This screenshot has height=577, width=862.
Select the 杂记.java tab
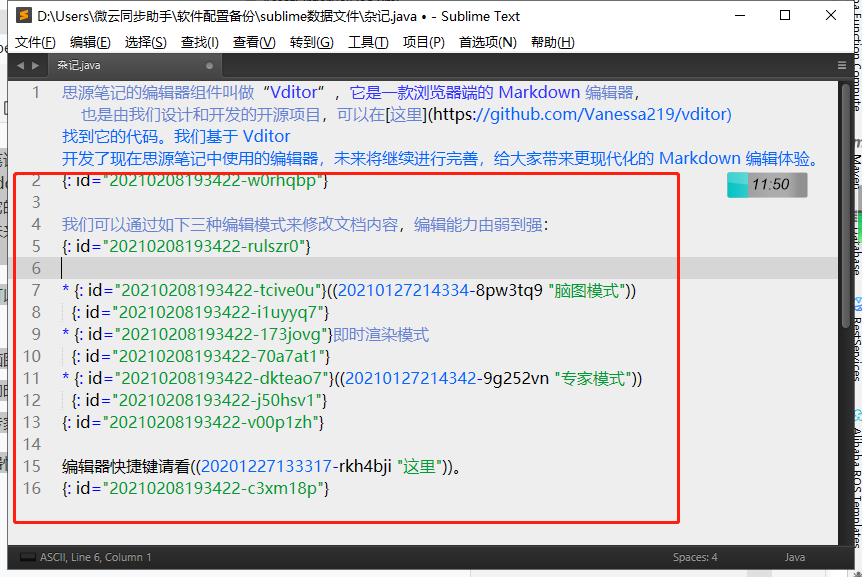coord(134,65)
